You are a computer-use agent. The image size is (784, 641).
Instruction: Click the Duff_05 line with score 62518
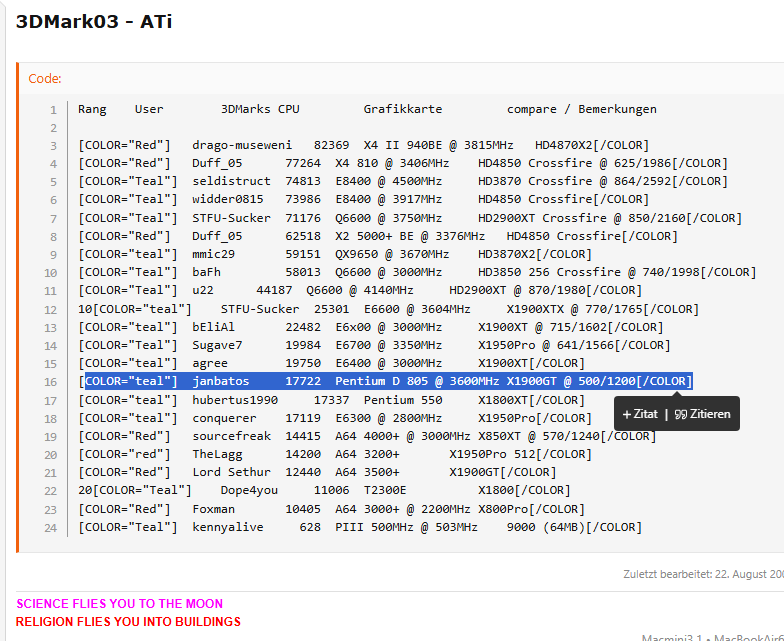point(378,236)
